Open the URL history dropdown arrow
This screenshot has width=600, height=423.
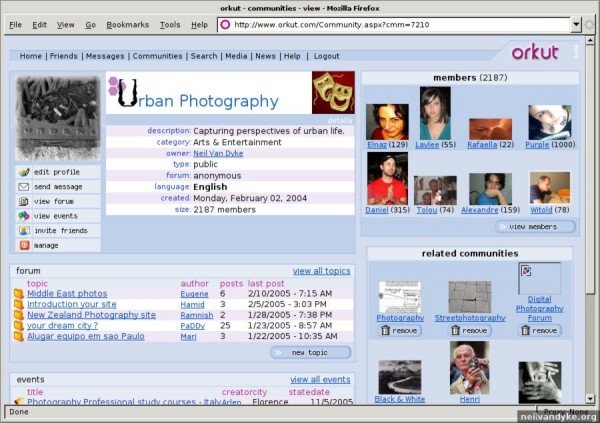click(x=576, y=24)
